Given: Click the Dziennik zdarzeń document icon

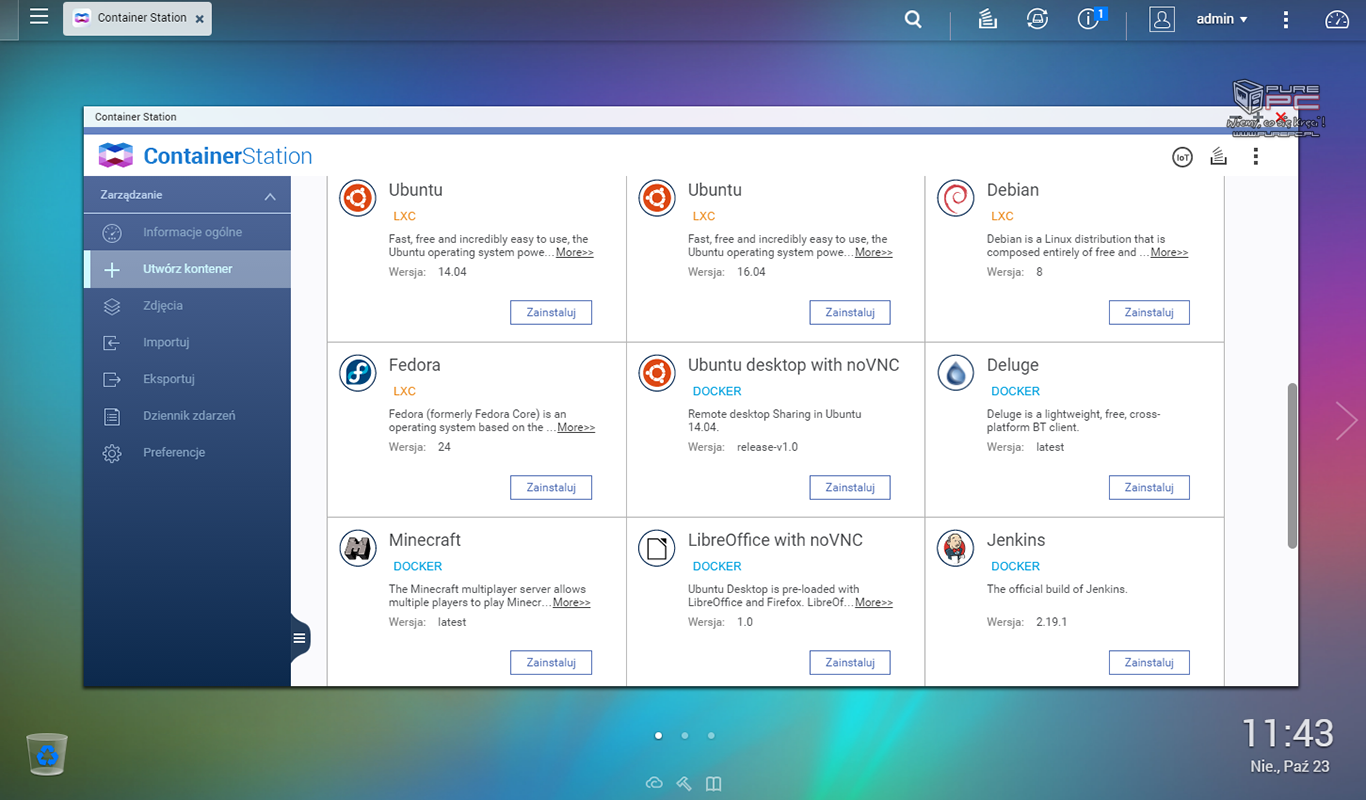Looking at the screenshot, I should [x=112, y=416].
